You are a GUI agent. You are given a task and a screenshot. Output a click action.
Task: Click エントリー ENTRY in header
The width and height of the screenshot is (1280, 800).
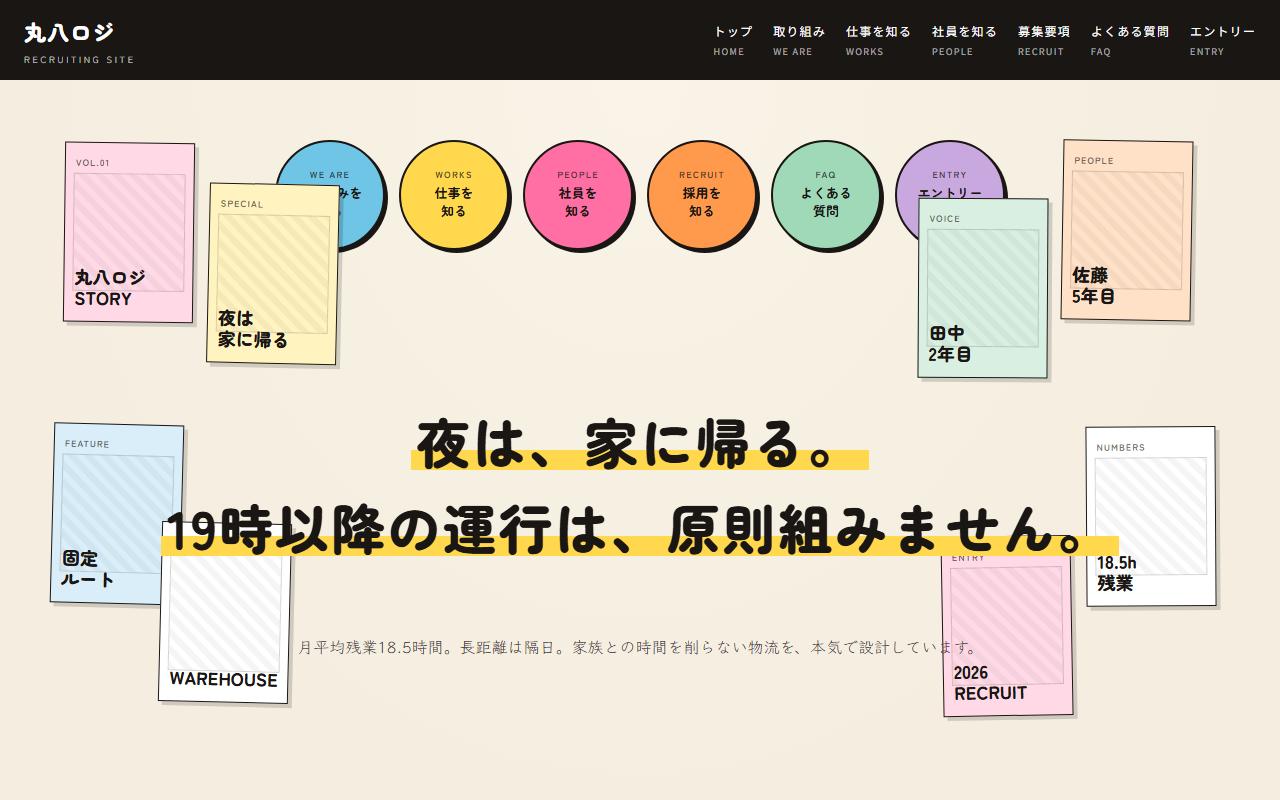1222,40
